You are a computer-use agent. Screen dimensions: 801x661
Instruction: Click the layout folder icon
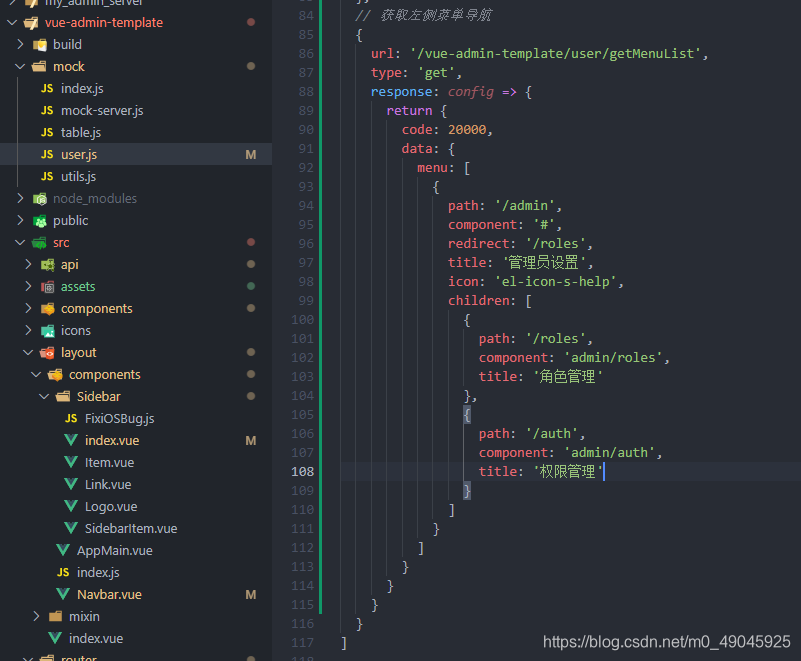coord(48,352)
